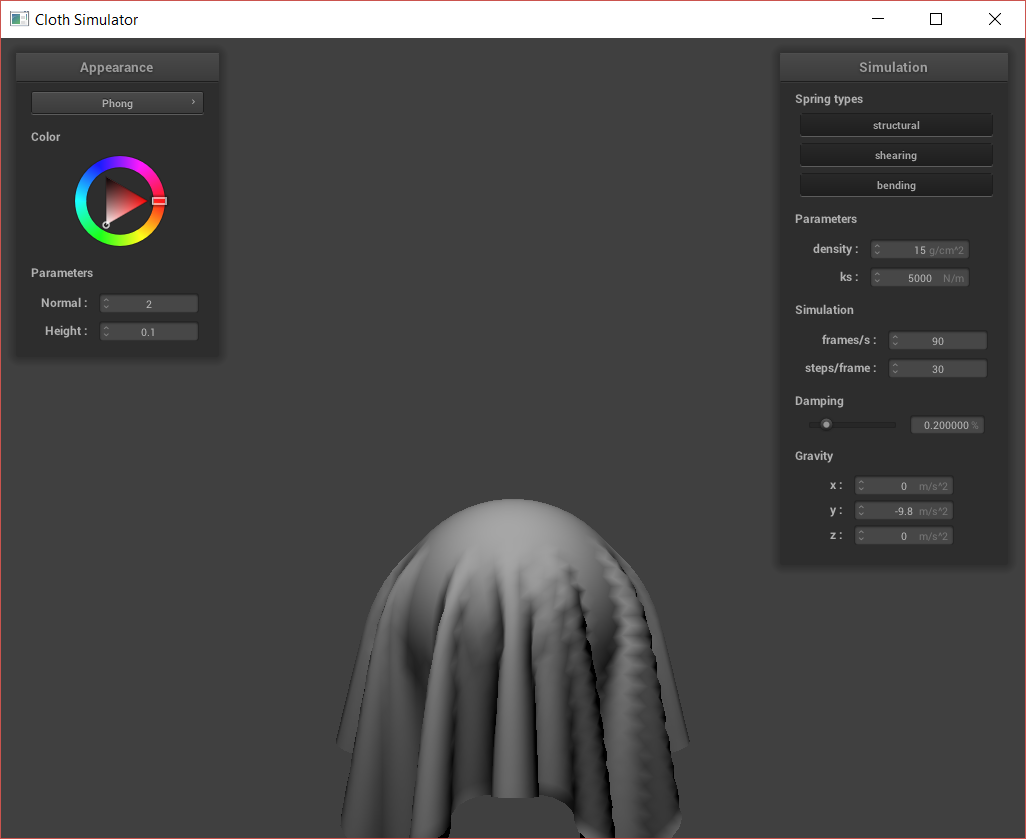Click the Height stepper arrows
Viewport: 1026px width, 839px height.
(x=106, y=332)
